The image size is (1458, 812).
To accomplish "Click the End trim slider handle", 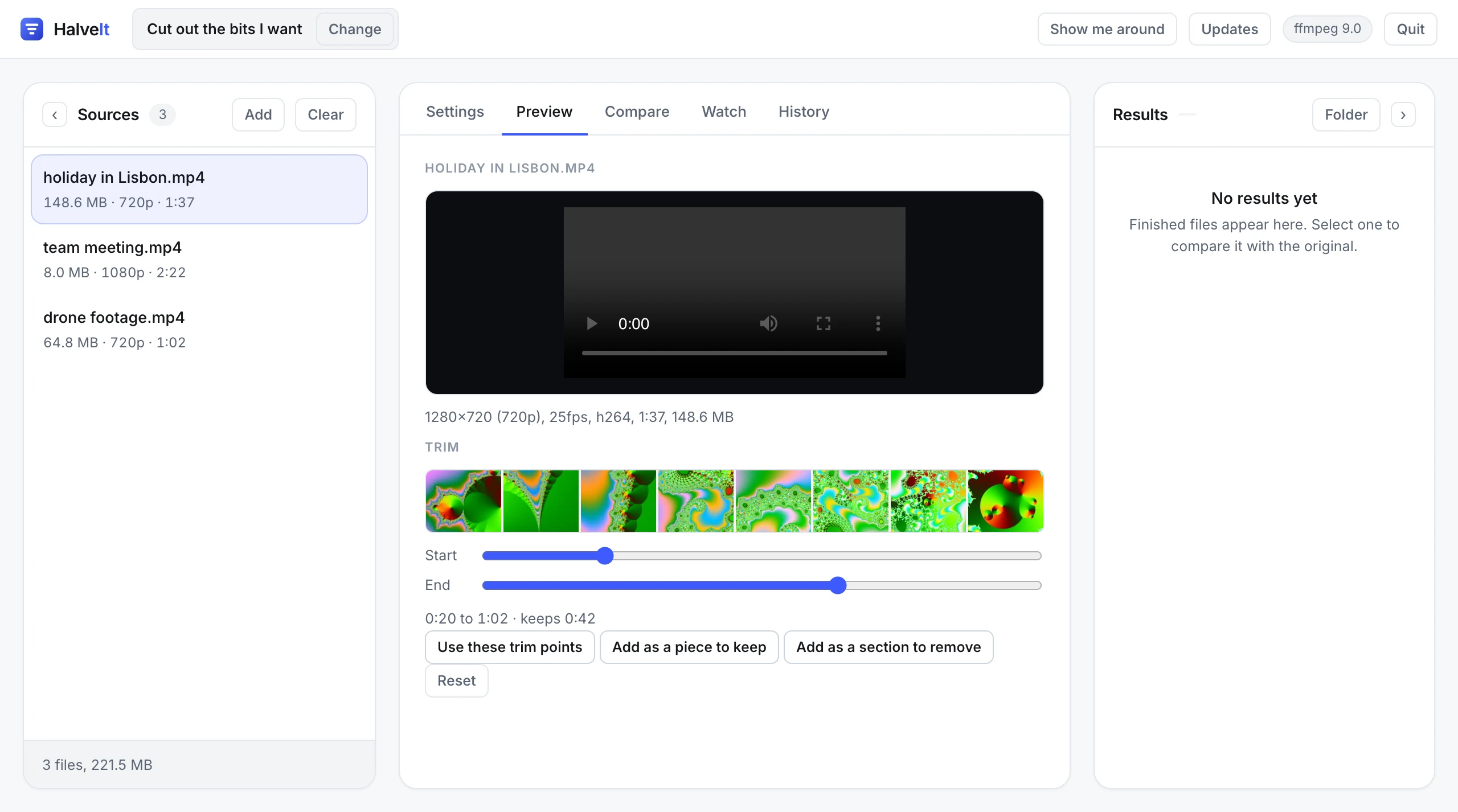I will [x=837, y=585].
